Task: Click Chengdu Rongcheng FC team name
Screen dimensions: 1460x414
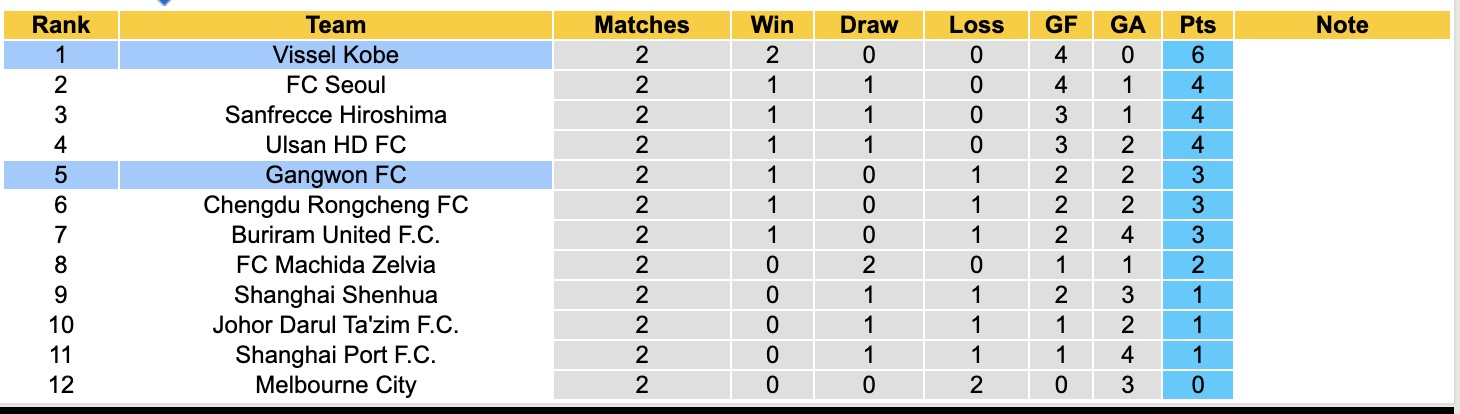Action: point(336,205)
